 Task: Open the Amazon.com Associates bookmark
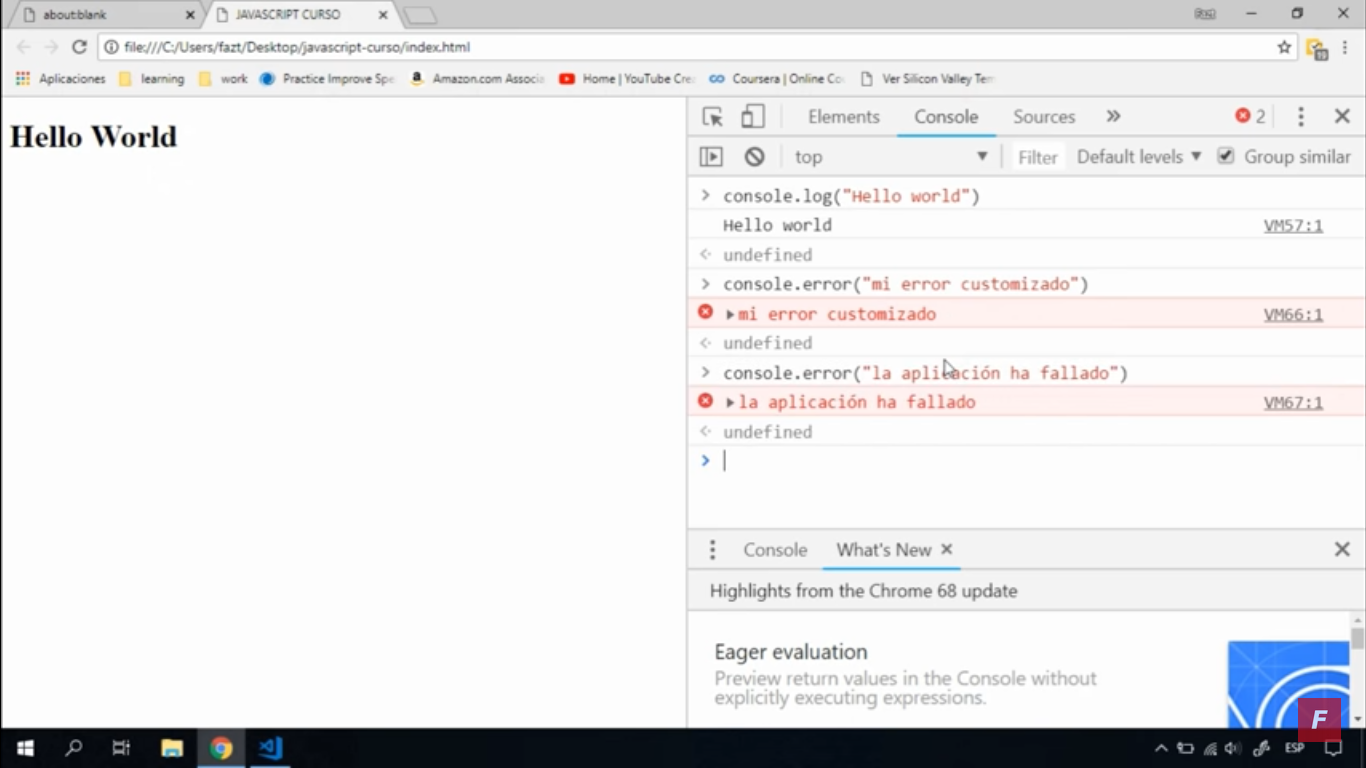point(477,78)
